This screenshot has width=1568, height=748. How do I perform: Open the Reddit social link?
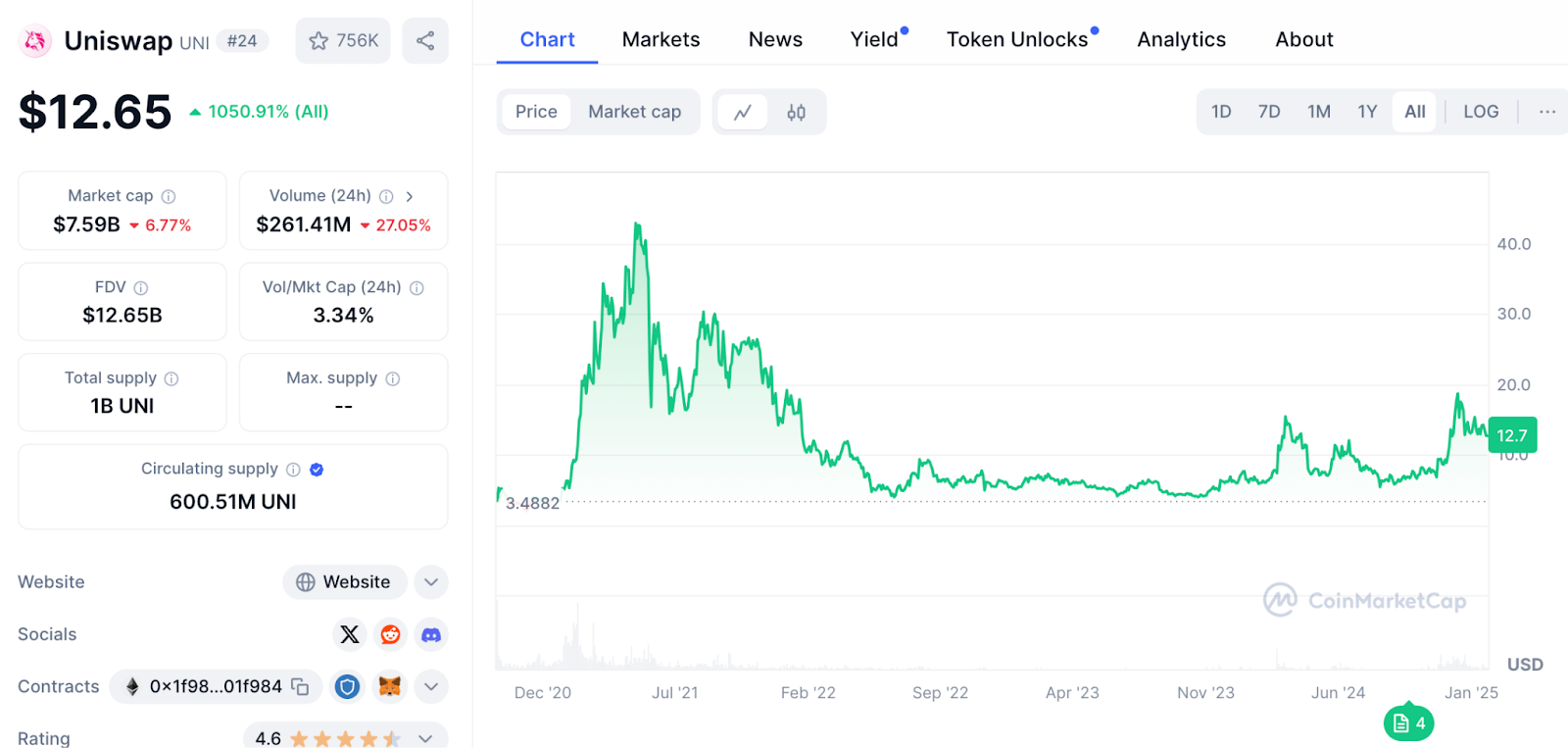(390, 634)
